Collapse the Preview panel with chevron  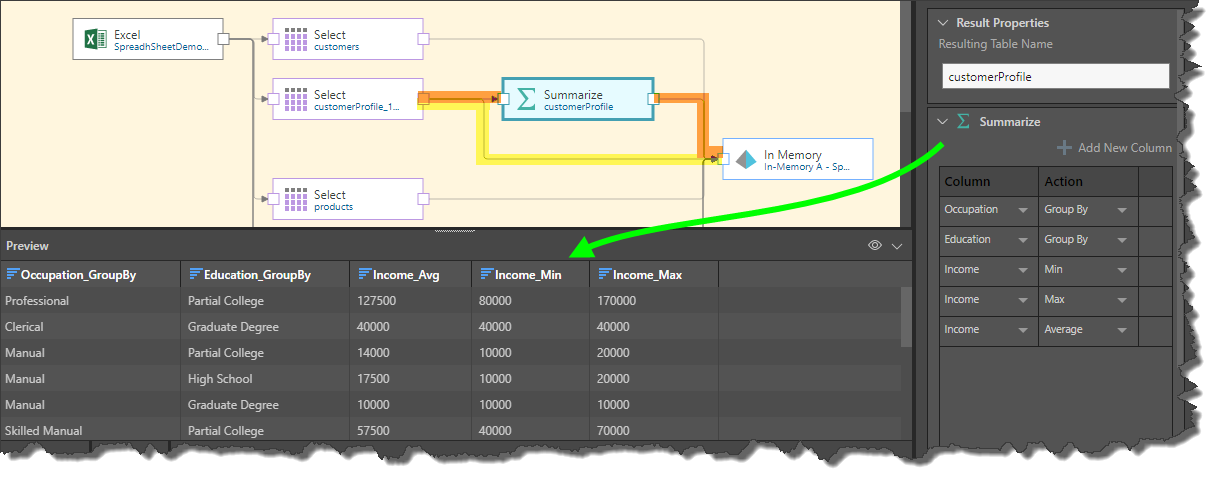click(897, 246)
